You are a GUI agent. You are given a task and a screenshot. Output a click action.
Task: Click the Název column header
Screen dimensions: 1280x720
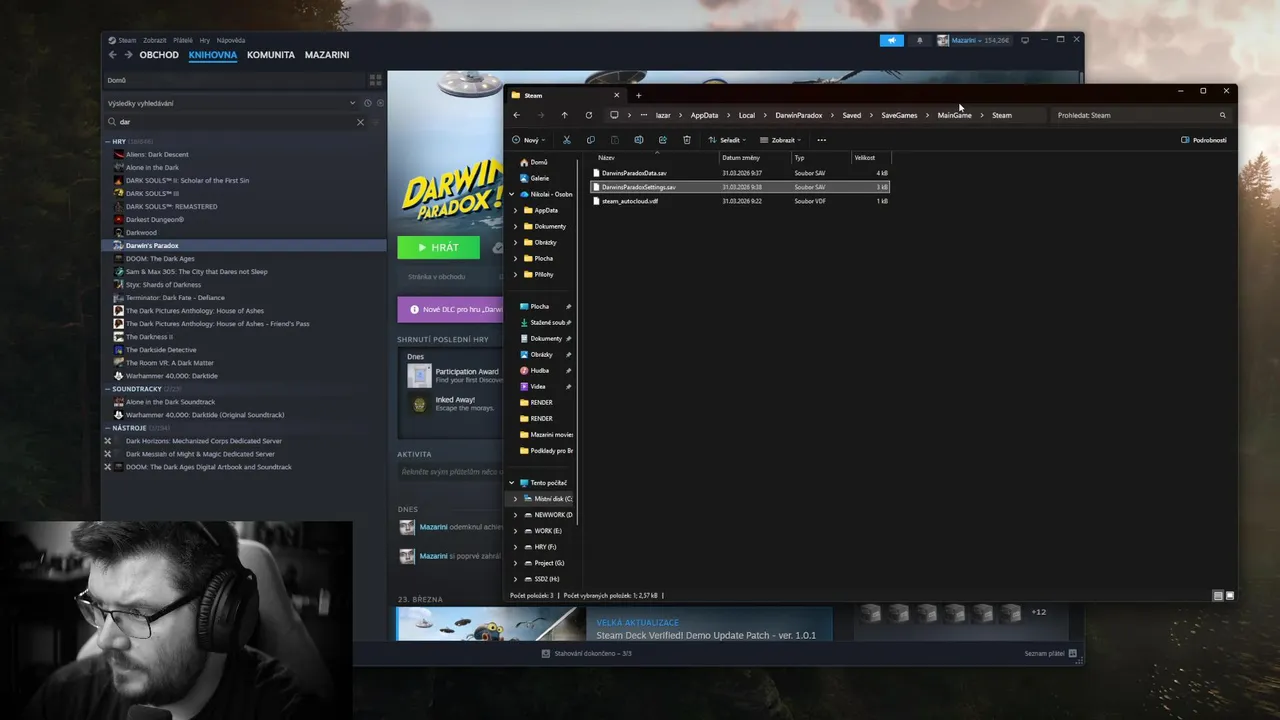[x=606, y=158]
